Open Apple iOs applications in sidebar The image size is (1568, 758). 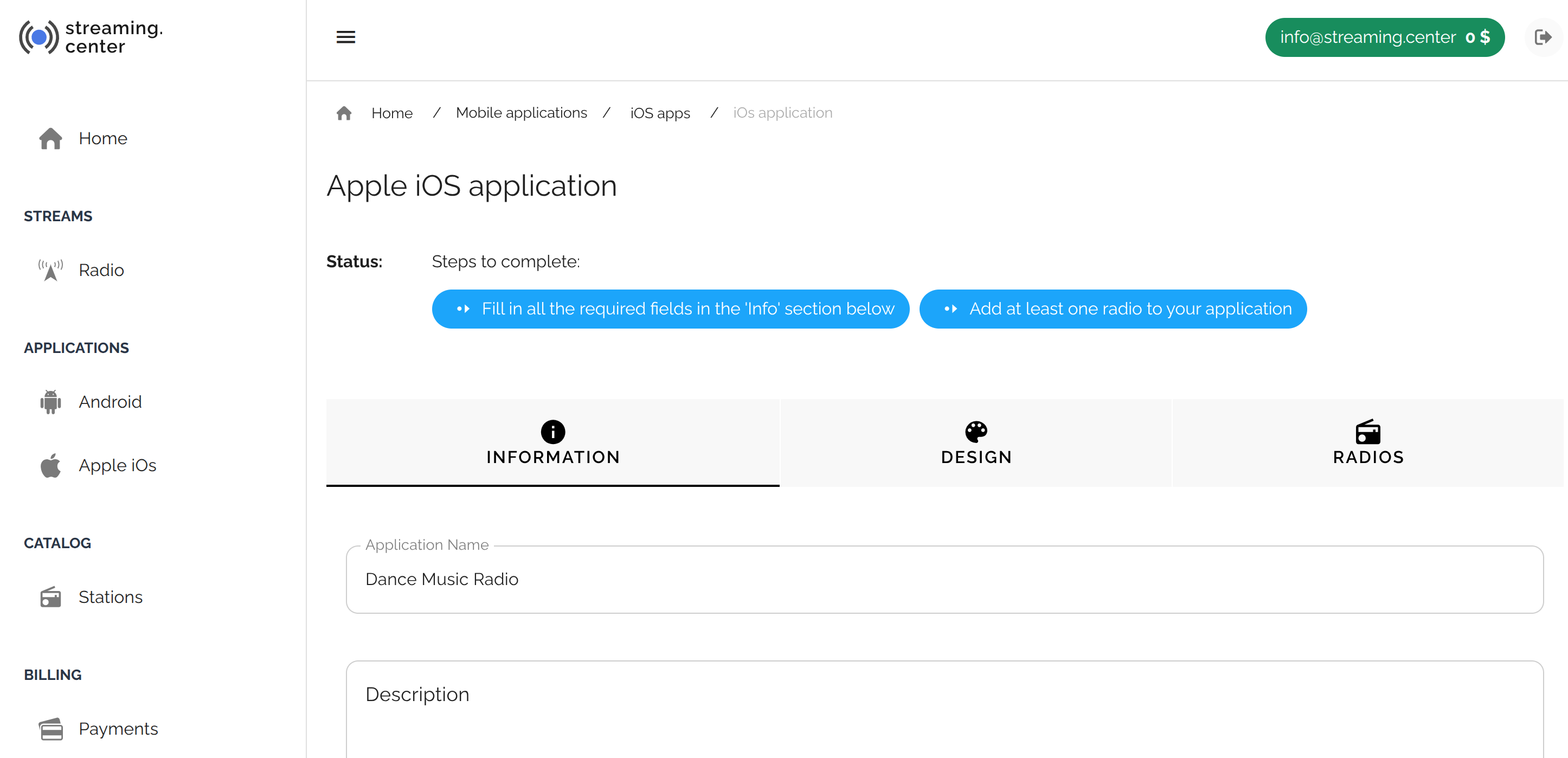pos(117,465)
